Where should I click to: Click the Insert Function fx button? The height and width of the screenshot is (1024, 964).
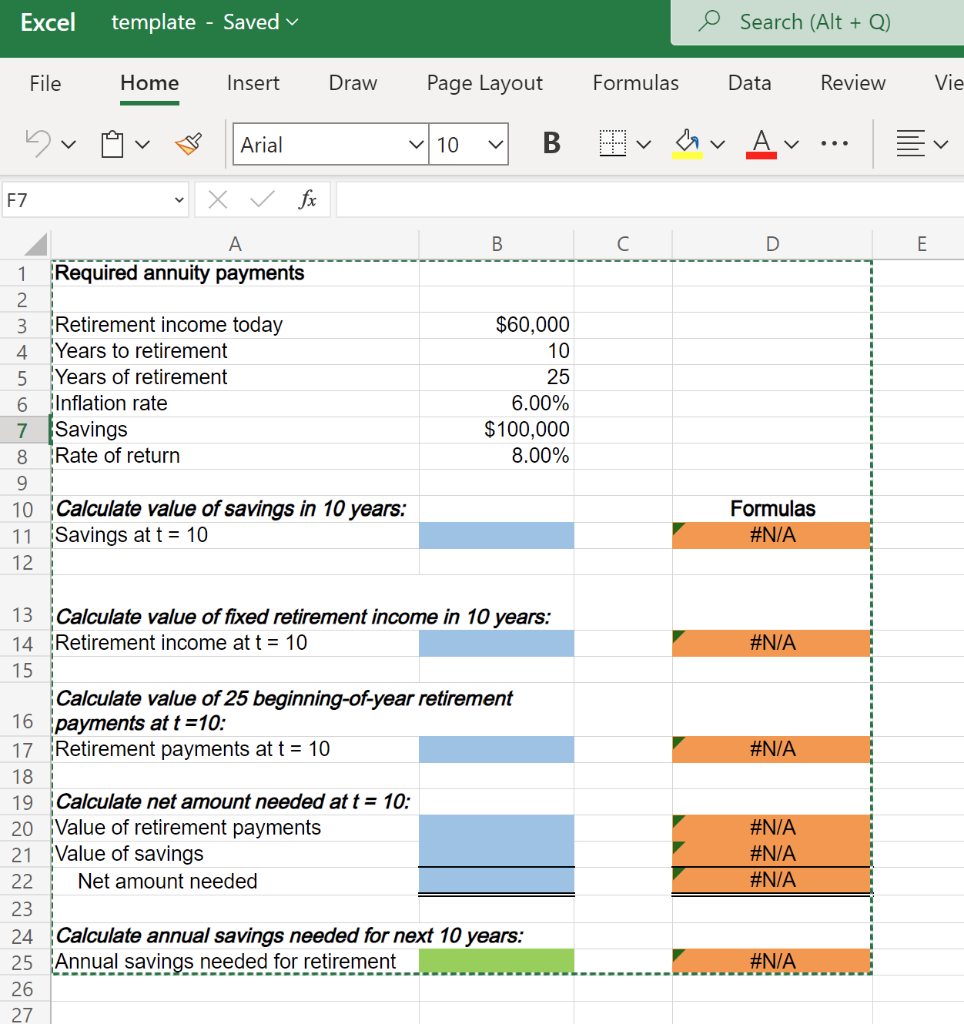click(307, 199)
